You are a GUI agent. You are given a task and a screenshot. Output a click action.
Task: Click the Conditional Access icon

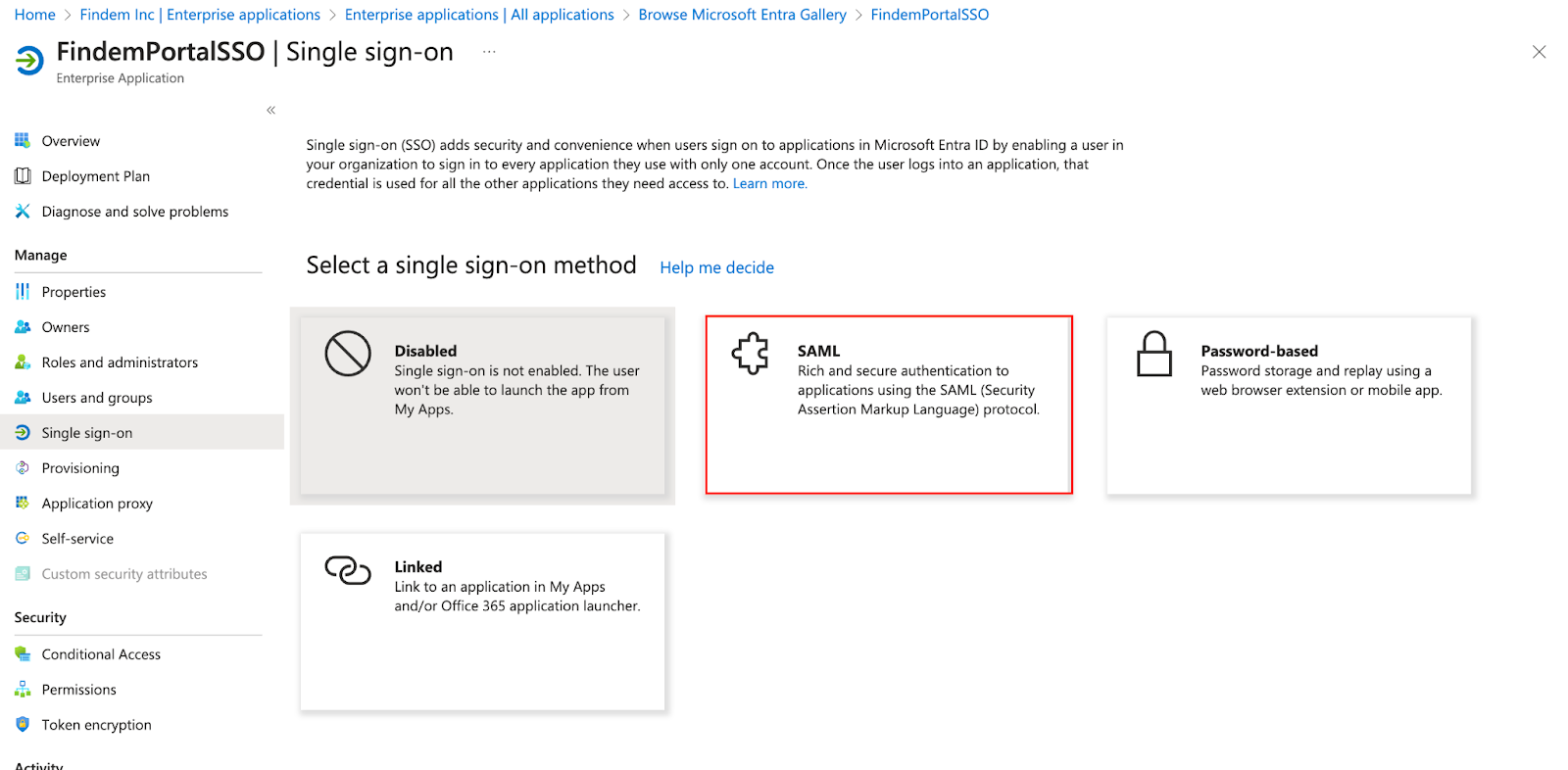23,653
